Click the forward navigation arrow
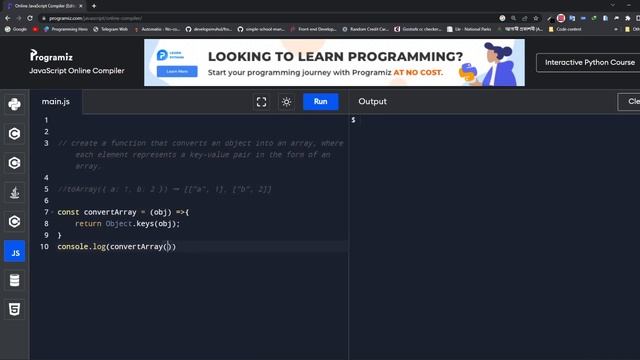Image resolution: width=640 pixels, height=360 pixels. [x=19, y=18]
